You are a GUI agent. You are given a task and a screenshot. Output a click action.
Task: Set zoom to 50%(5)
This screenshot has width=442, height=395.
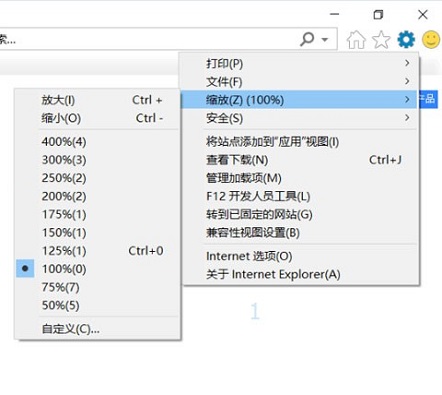click(97, 305)
